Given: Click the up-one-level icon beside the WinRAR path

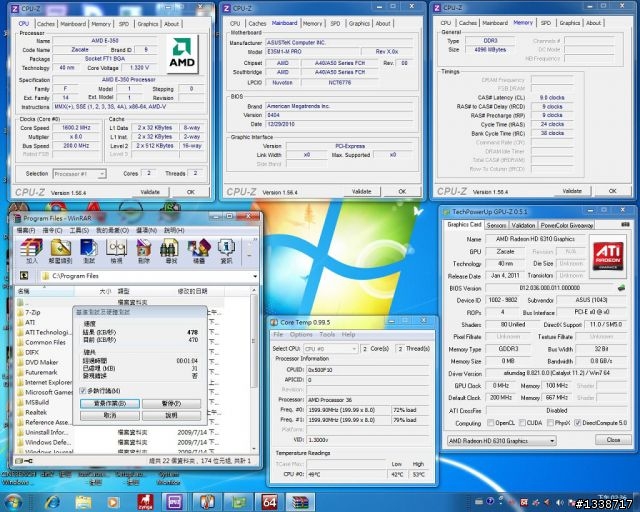Looking at the screenshot, I should 24,276.
